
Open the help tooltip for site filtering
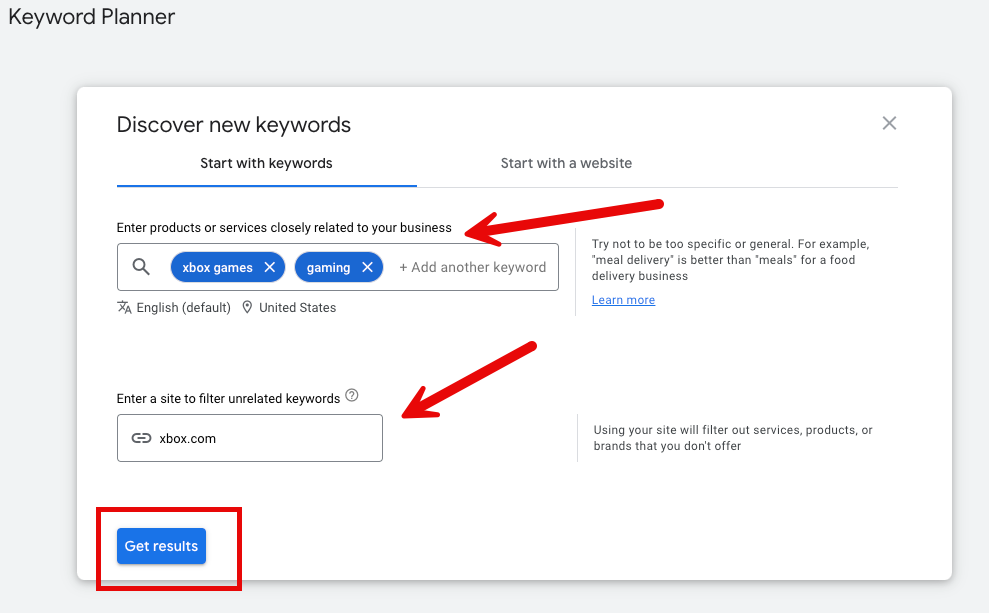click(x=352, y=395)
